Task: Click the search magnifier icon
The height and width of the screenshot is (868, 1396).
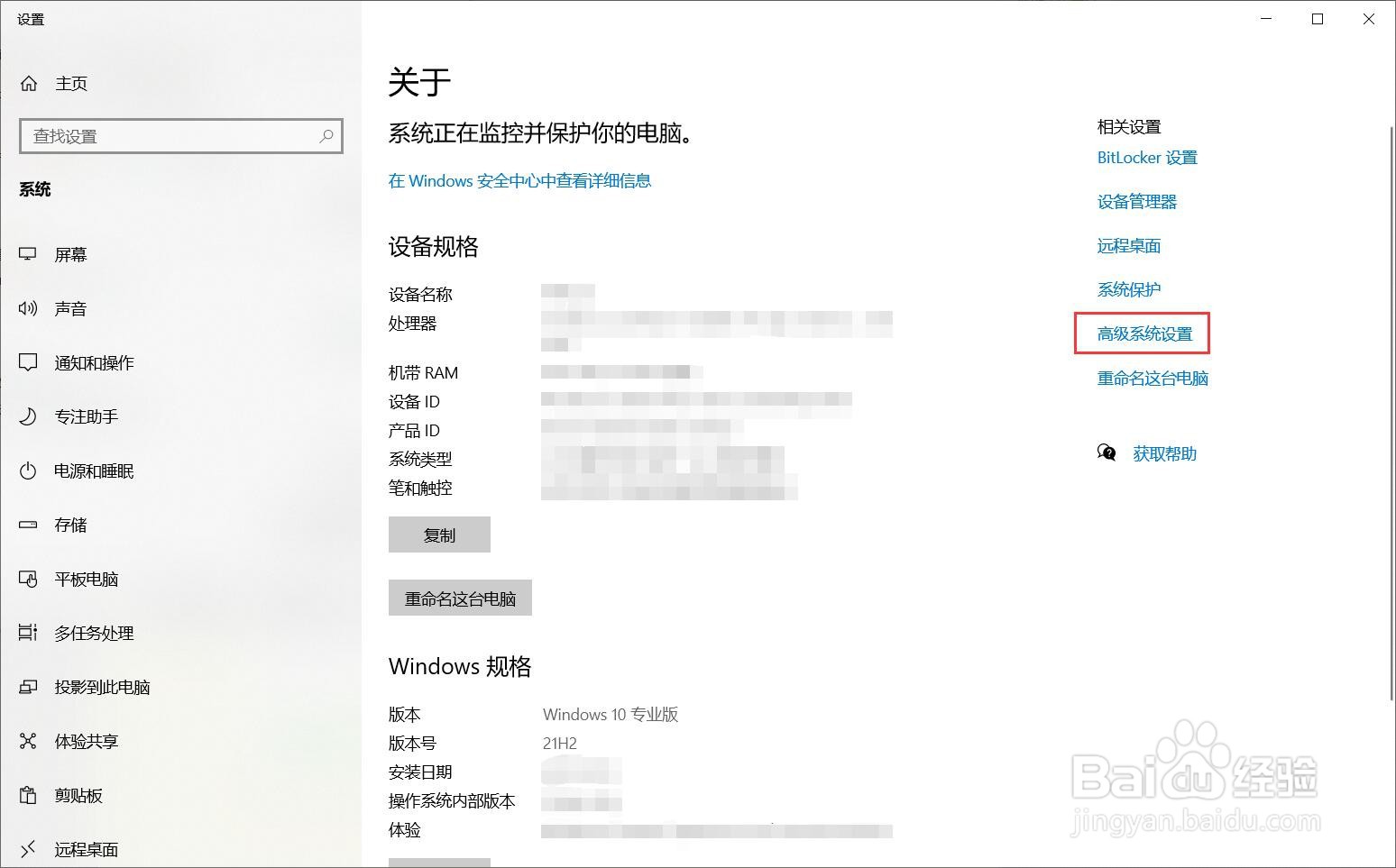Action: coord(326,136)
